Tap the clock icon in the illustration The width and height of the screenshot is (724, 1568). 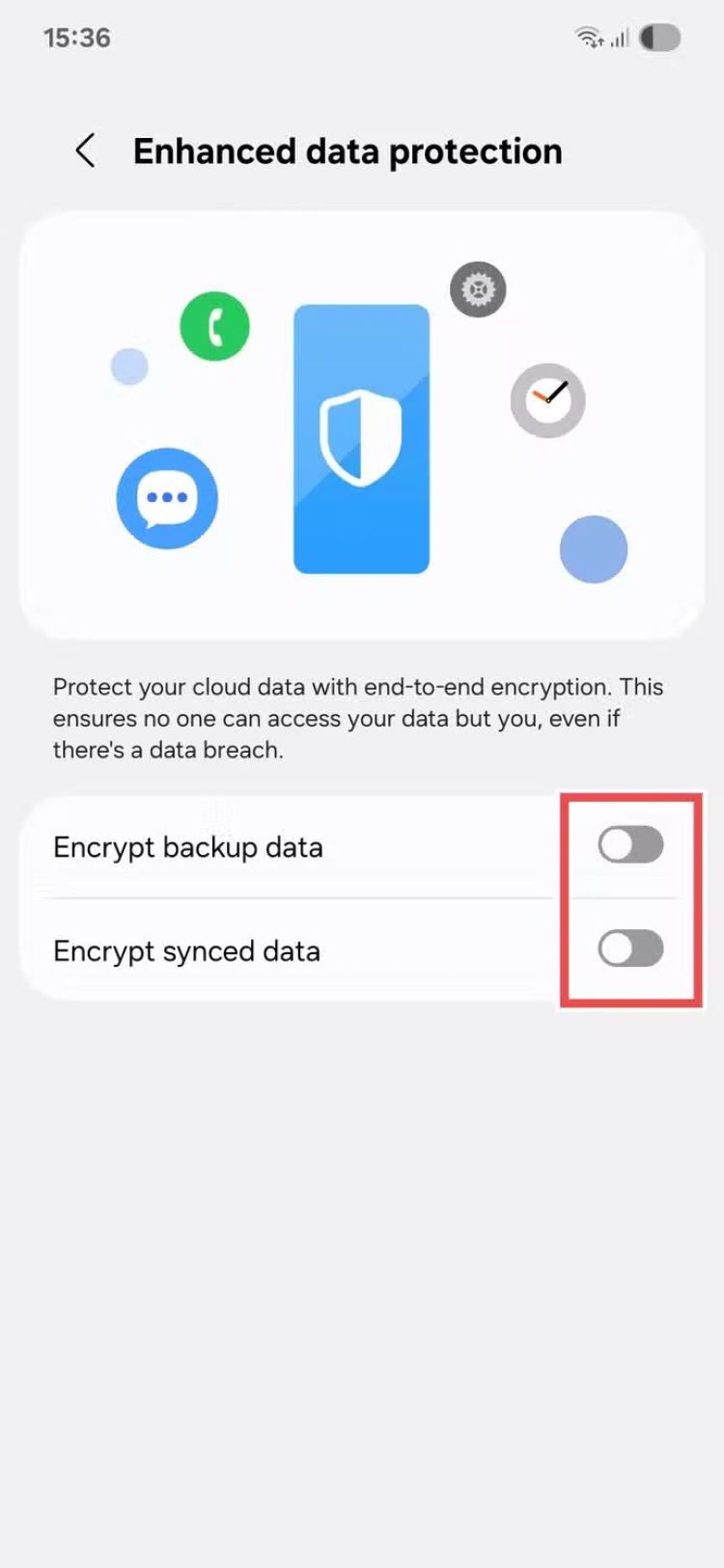click(547, 400)
